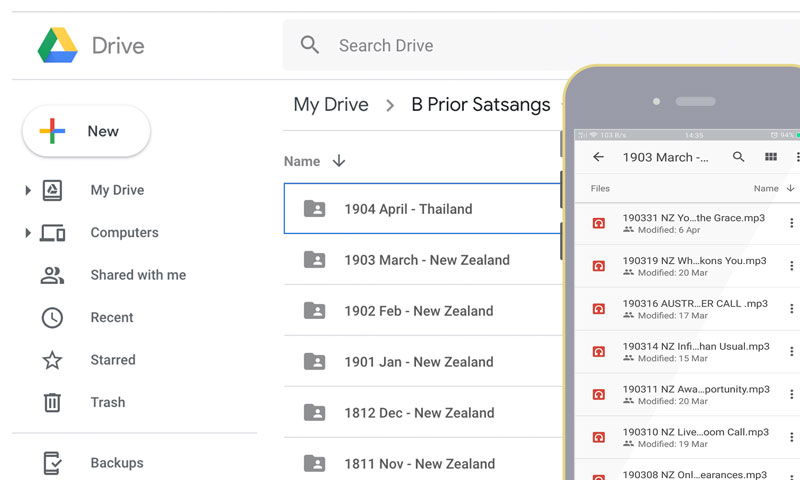Screen dimensions: 800x480
Task: Expand the My Drive tree arrow
Action: (28, 190)
